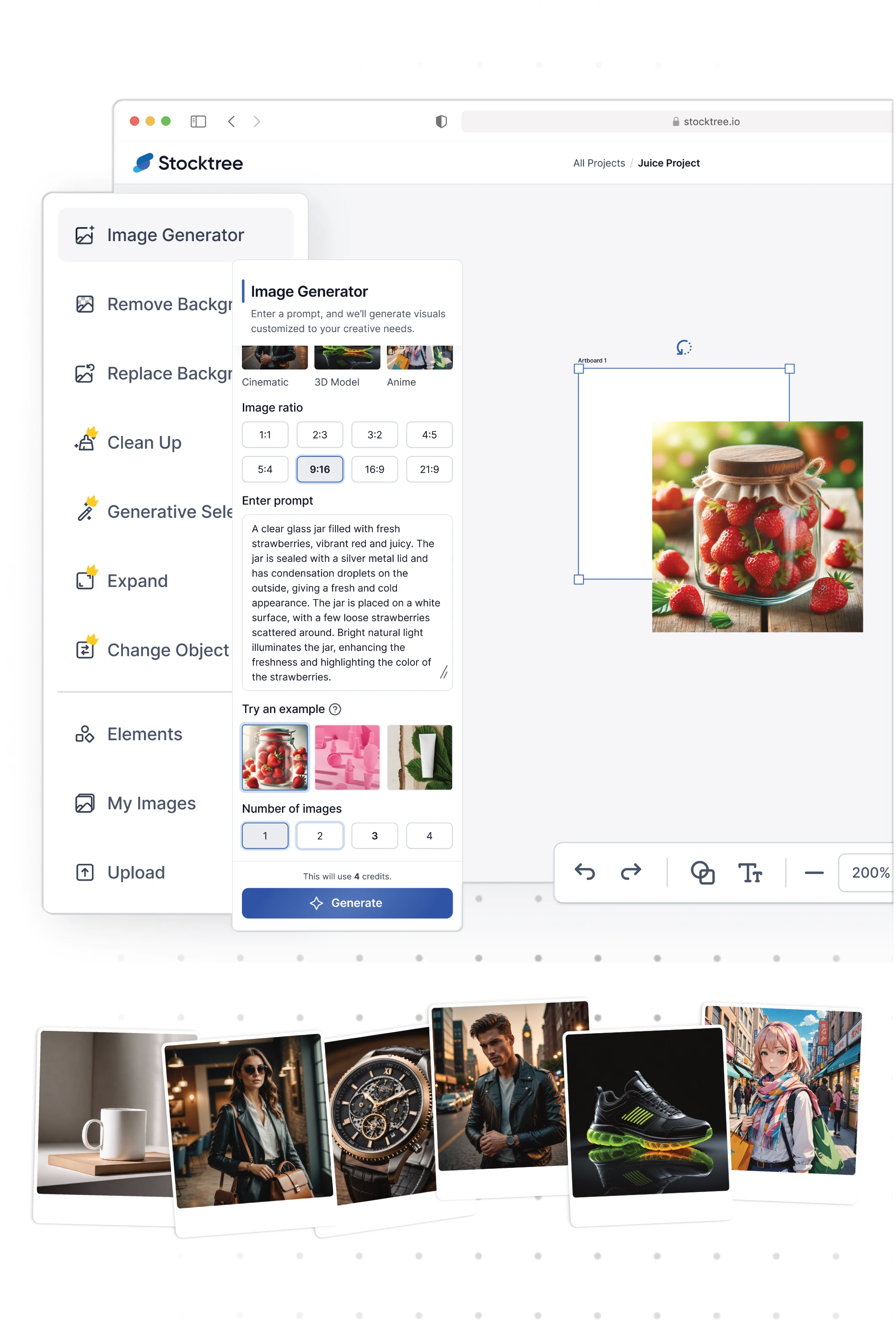Click the Generate button
The height and width of the screenshot is (1337, 896).
347,902
